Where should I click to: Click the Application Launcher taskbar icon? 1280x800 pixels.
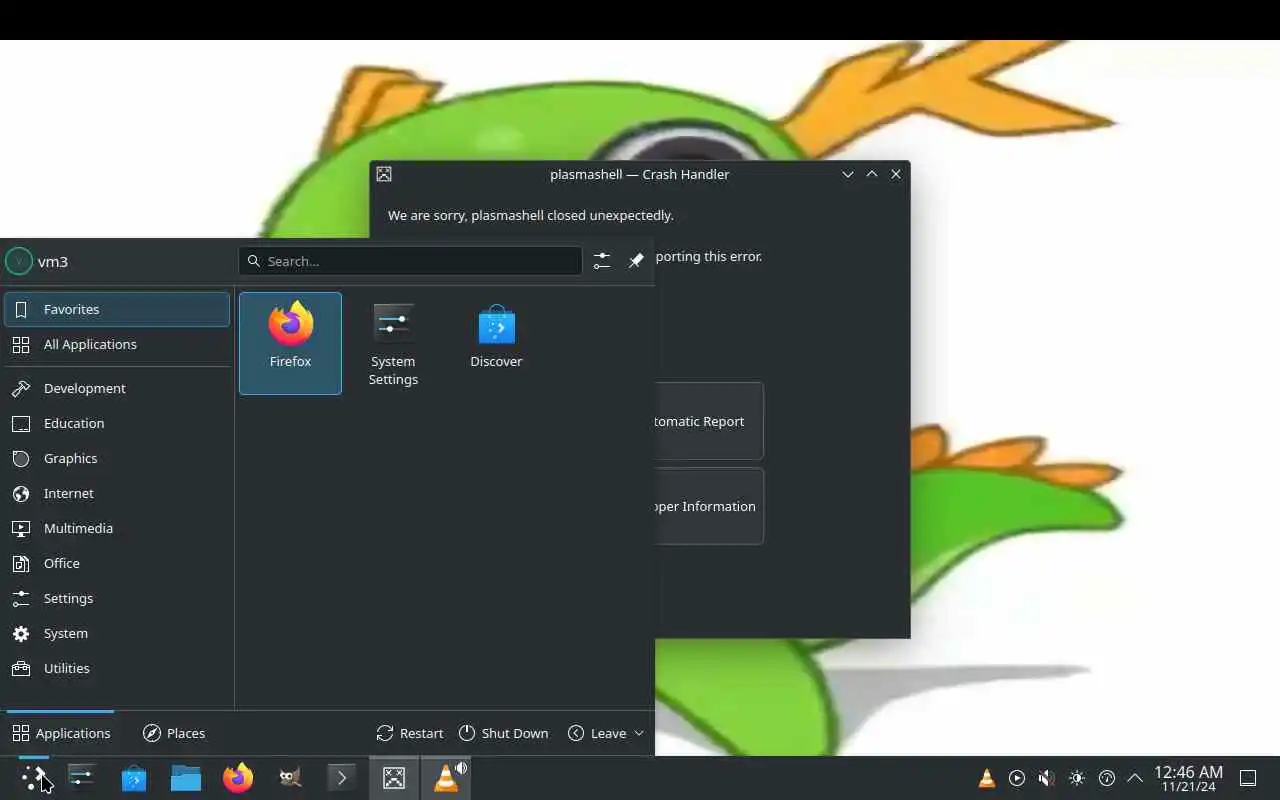33,778
